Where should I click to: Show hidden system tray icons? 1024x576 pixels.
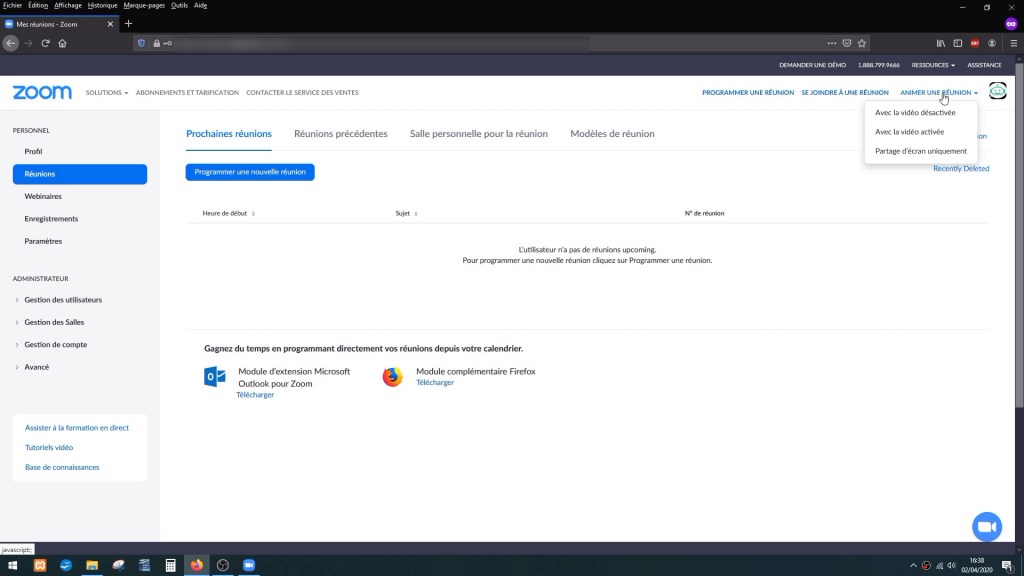pos(913,566)
